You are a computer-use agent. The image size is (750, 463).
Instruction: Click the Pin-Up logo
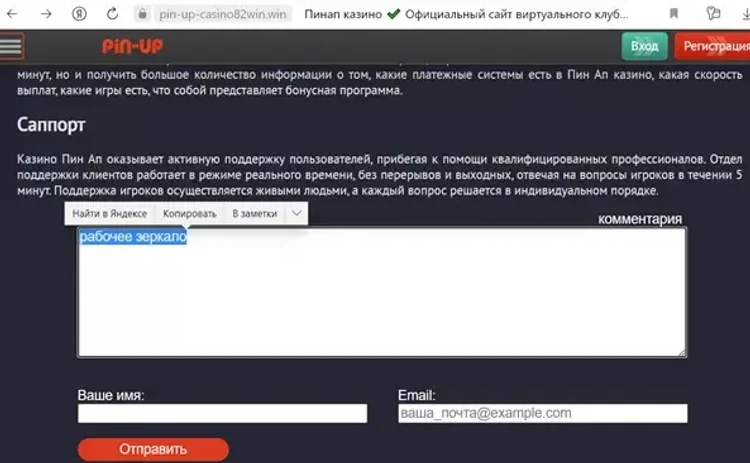click(132, 46)
